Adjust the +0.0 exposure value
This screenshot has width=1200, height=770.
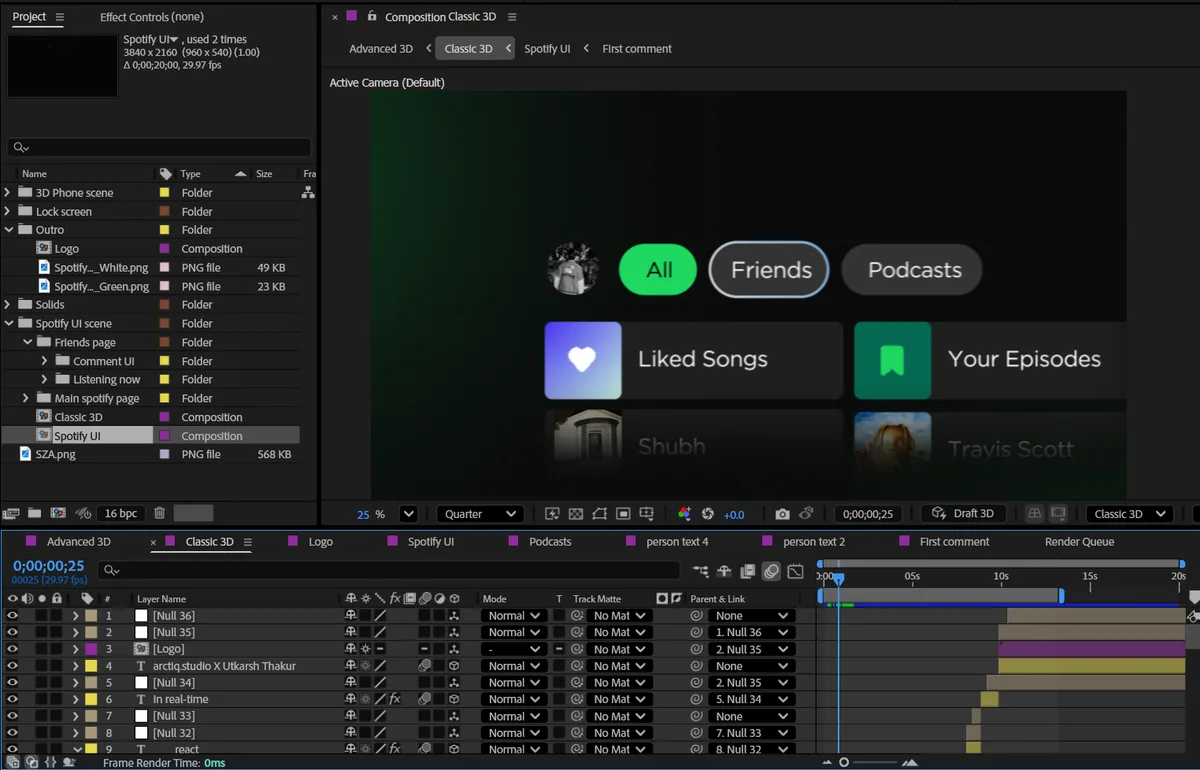coord(734,515)
